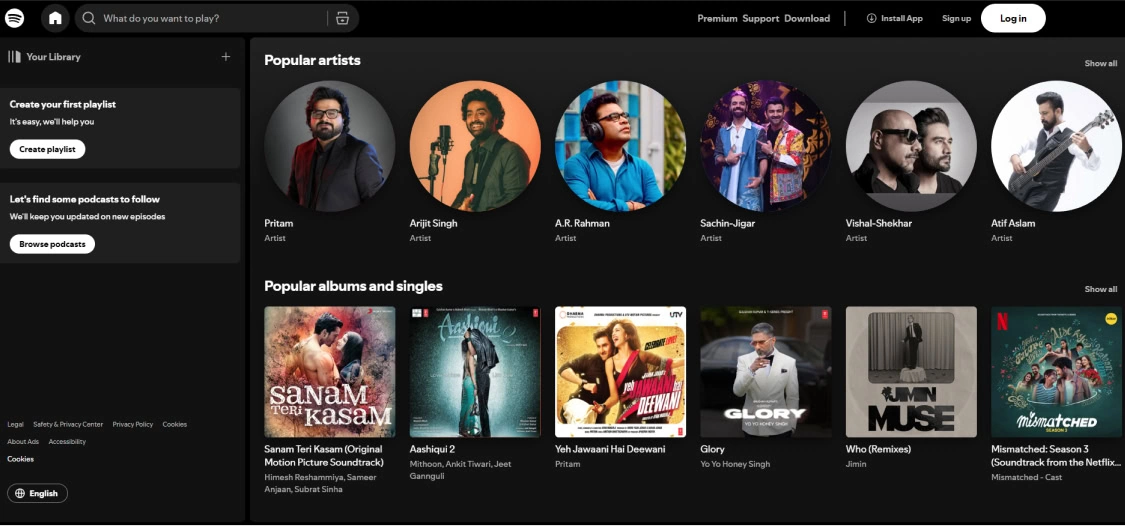The height and width of the screenshot is (526, 1125).
Task: Click 'Who (Remixes)' album title
Action: point(878,449)
